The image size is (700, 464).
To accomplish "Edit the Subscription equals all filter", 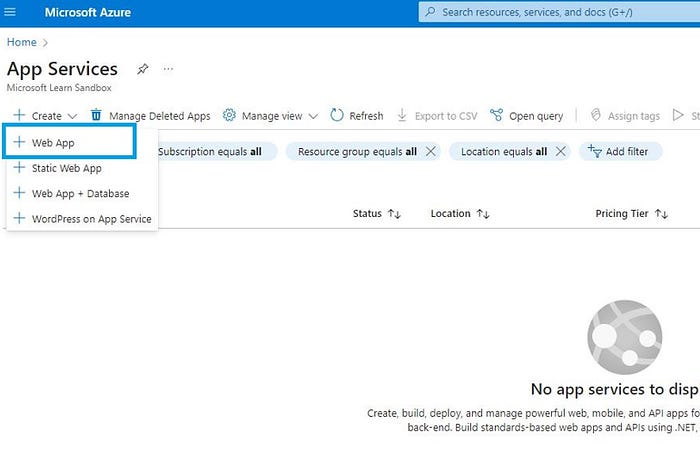I will coord(217,152).
